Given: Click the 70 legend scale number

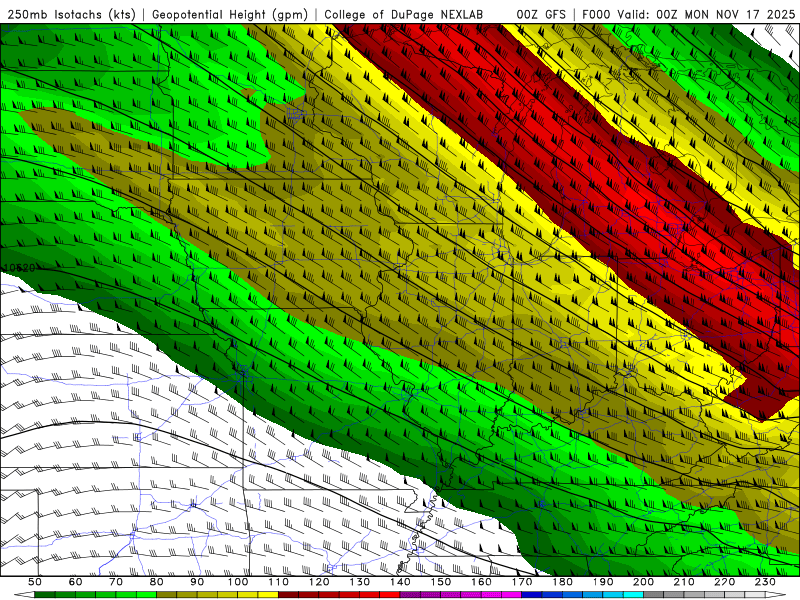Looking at the screenshot, I should click(116, 582).
